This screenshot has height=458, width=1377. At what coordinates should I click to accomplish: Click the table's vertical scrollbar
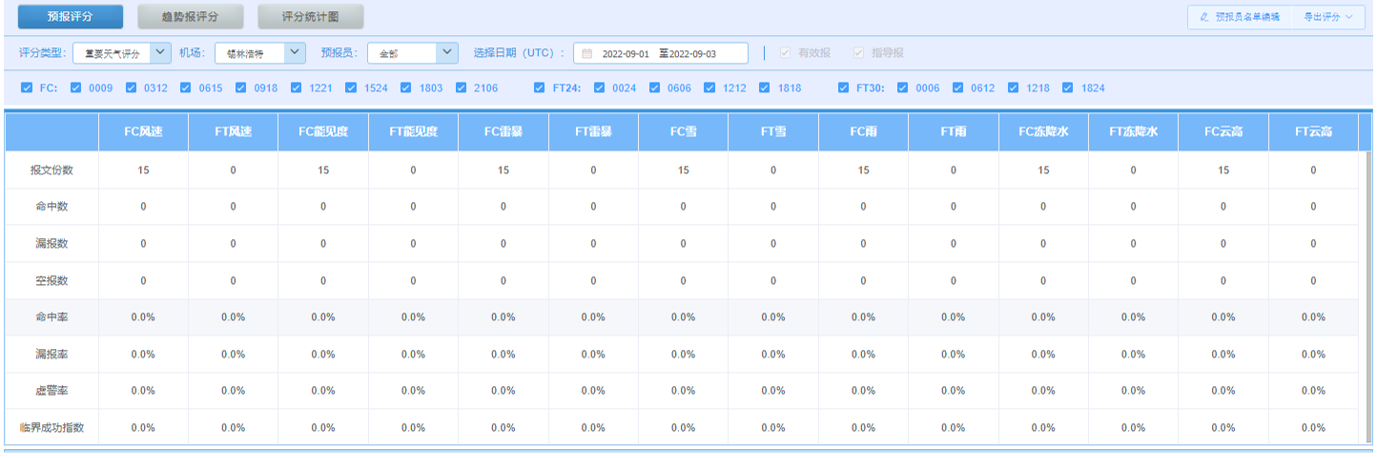[1367, 296]
